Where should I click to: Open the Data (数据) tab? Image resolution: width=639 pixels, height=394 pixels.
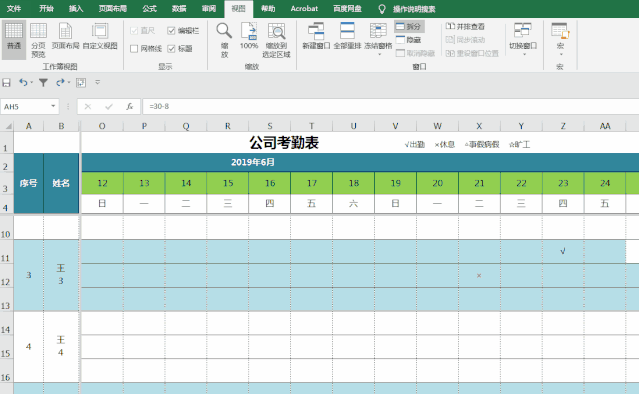tap(179, 9)
